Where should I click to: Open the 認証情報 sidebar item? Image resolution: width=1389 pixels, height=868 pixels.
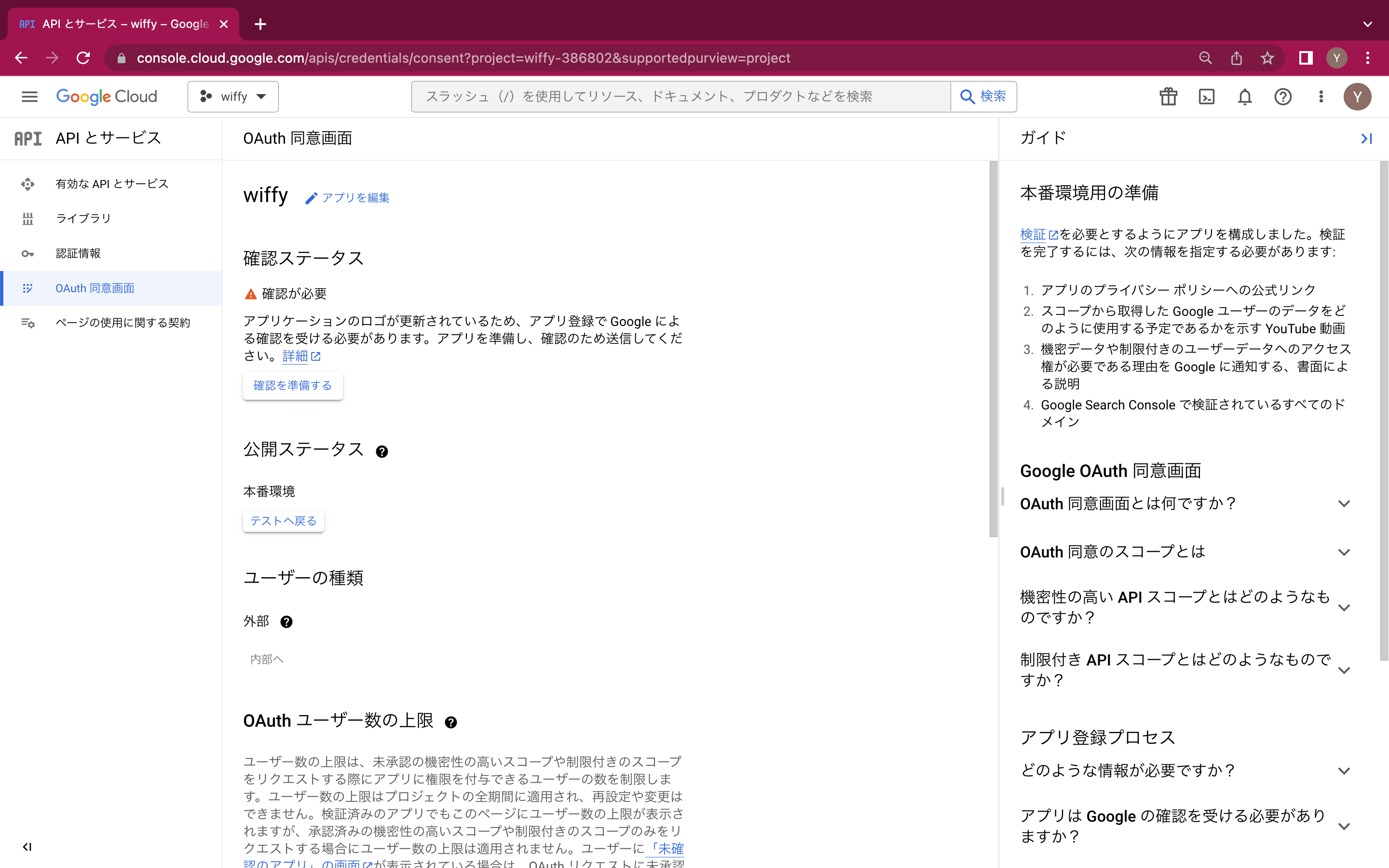click(x=111, y=253)
